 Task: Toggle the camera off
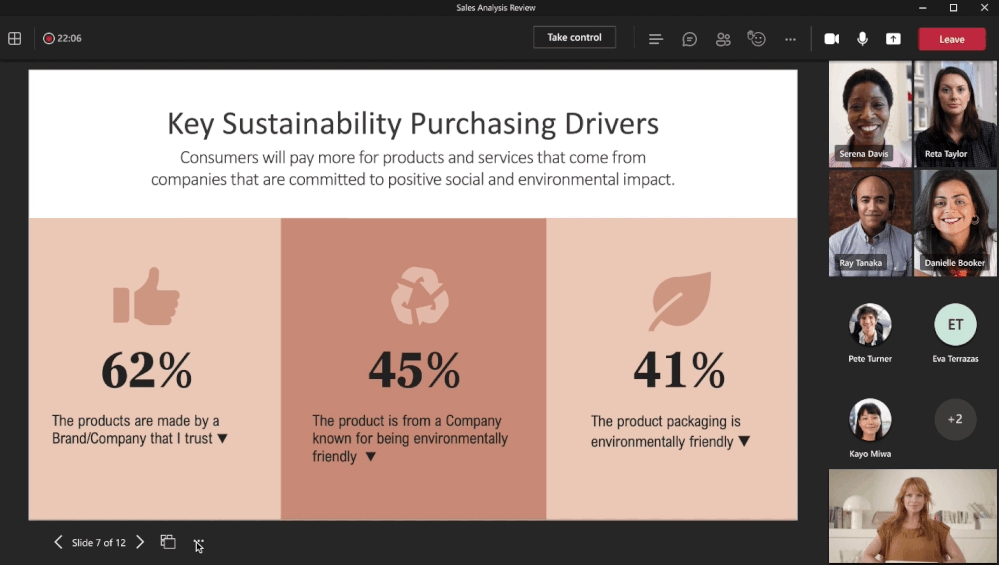click(x=831, y=39)
